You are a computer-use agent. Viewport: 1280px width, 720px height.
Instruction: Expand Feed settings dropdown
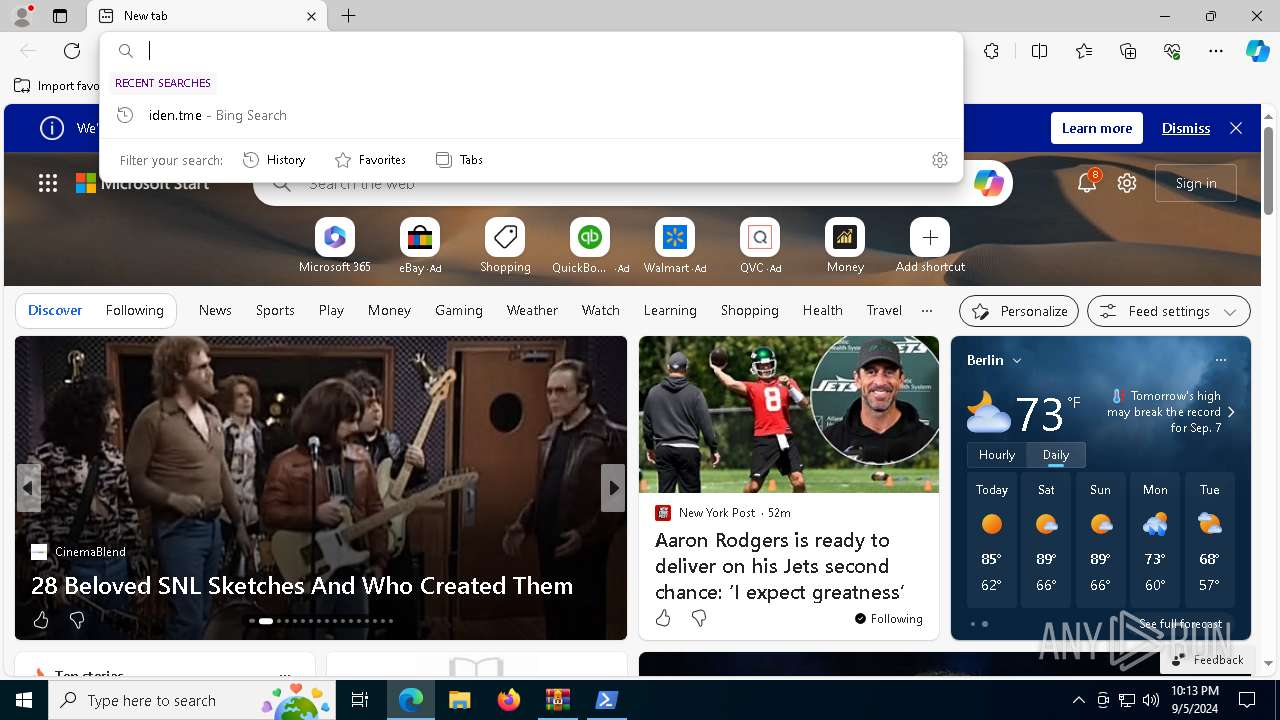click(x=1168, y=311)
